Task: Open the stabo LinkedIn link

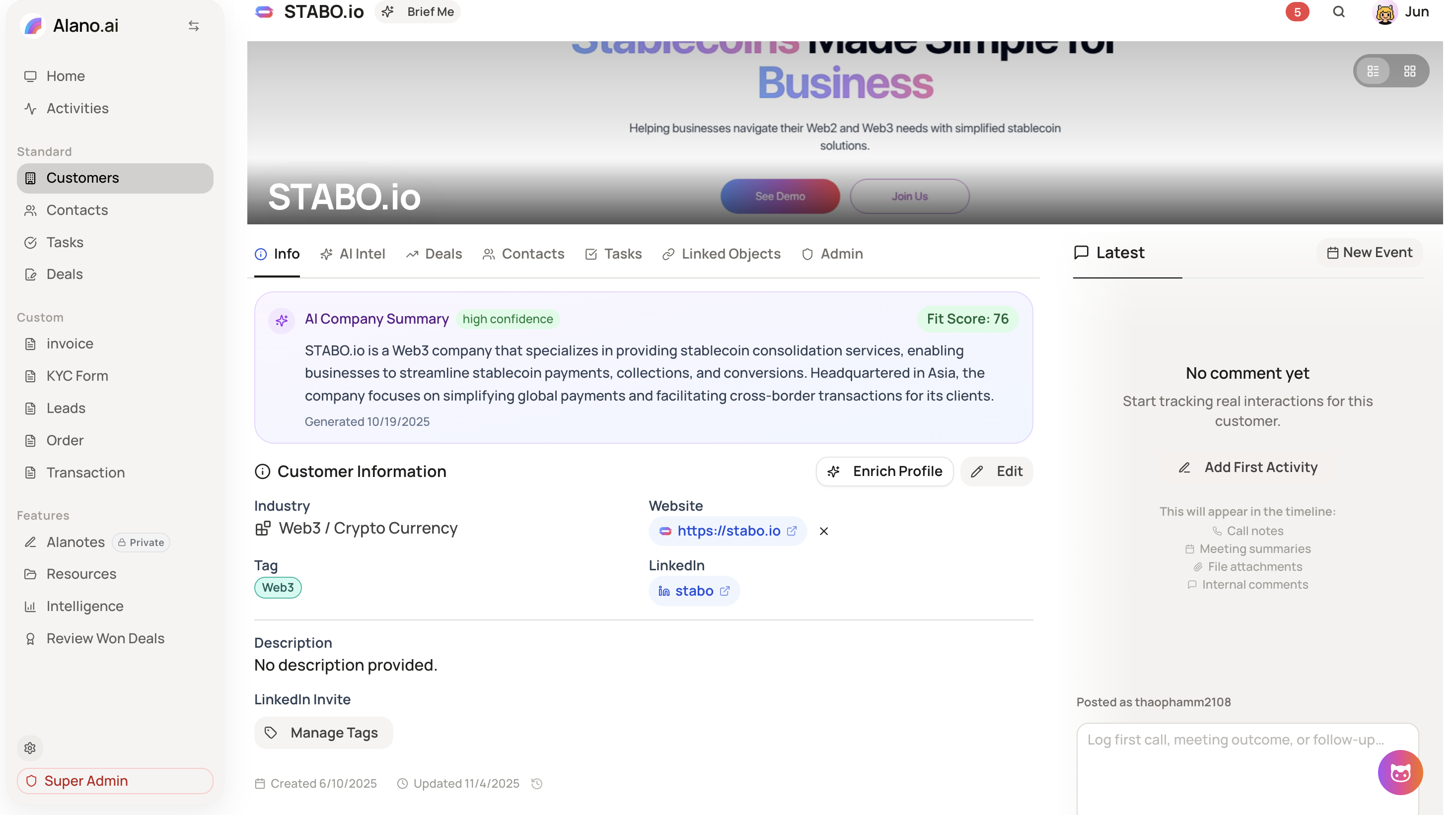Action: 694,591
